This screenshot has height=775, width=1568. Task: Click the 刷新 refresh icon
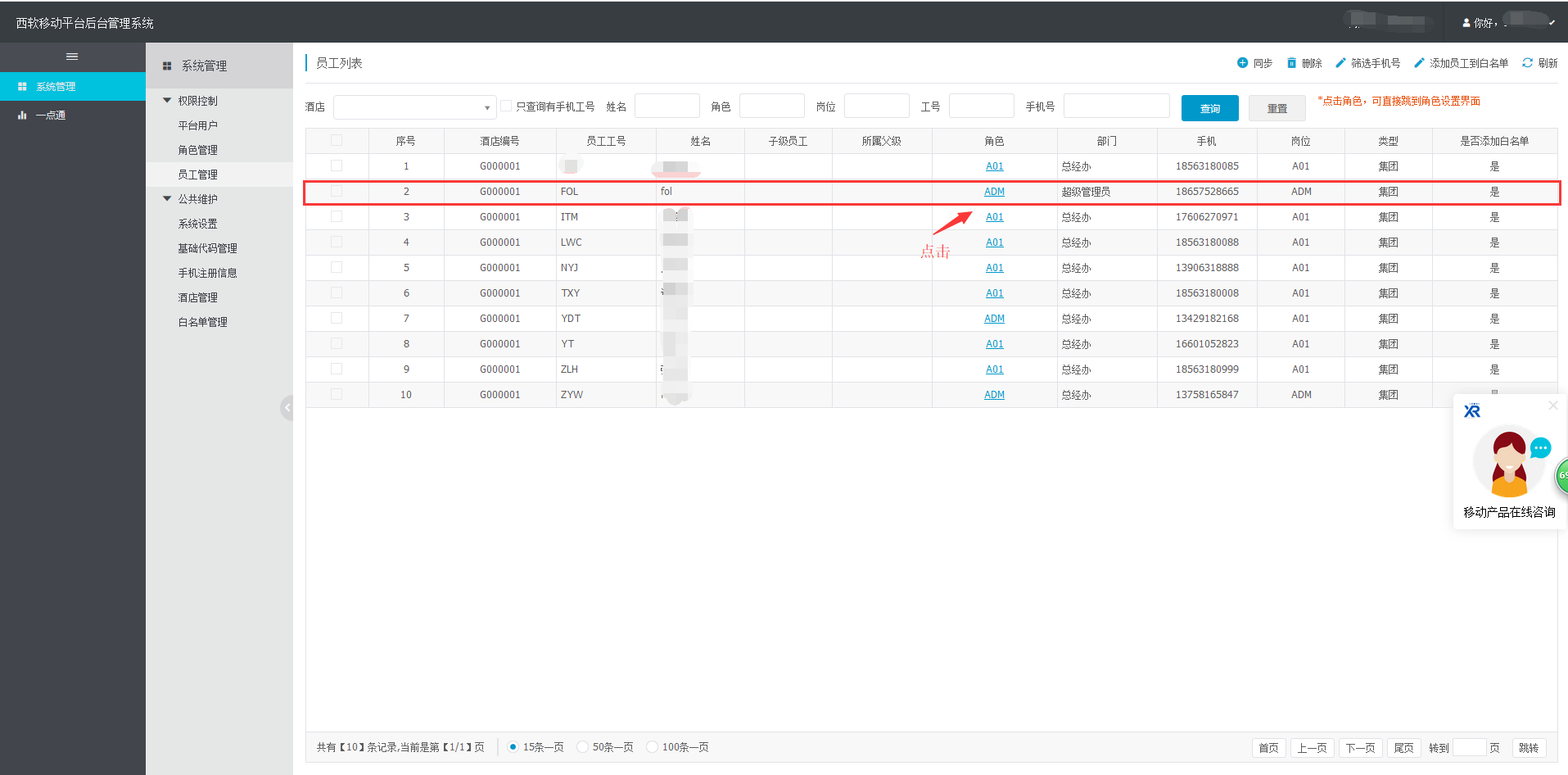1527,63
